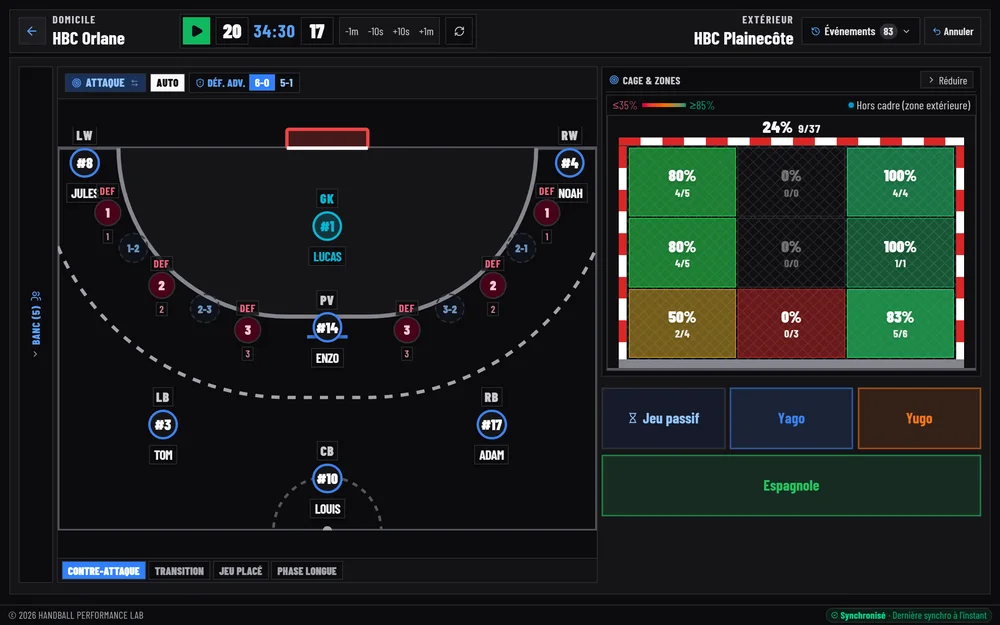Select the 5-1 opposing defence
The height and width of the screenshot is (625, 1000).
point(286,83)
